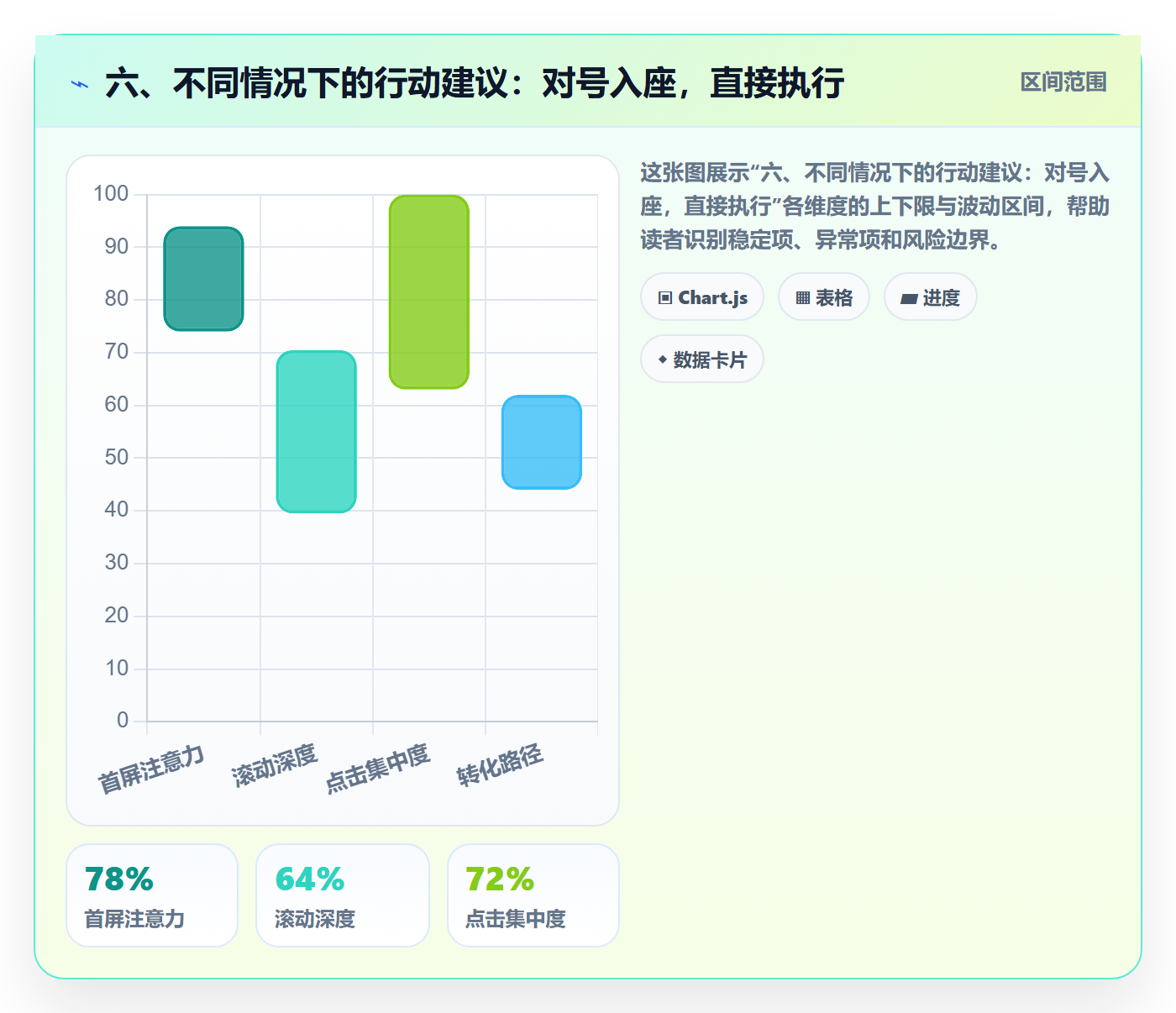Click the 0 y-axis tick label
This screenshot has width=1176, height=1013.
[123, 720]
